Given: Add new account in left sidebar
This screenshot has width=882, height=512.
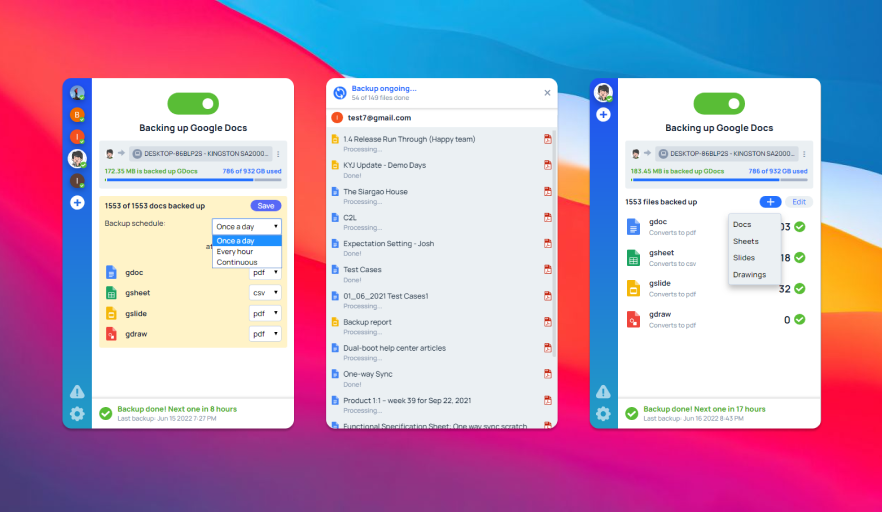Looking at the screenshot, I should pyautogui.click(x=77, y=203).
